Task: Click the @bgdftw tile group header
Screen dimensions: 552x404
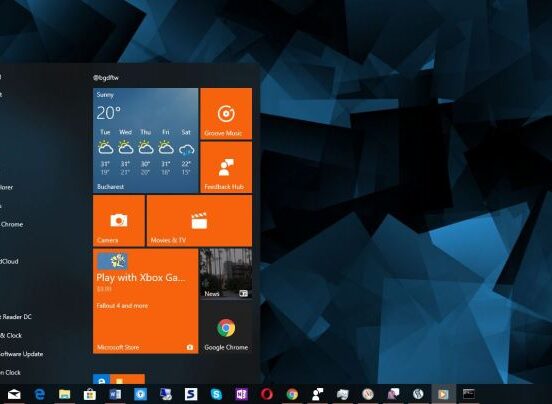Action: pyautogui.click(x=106, y=78)
